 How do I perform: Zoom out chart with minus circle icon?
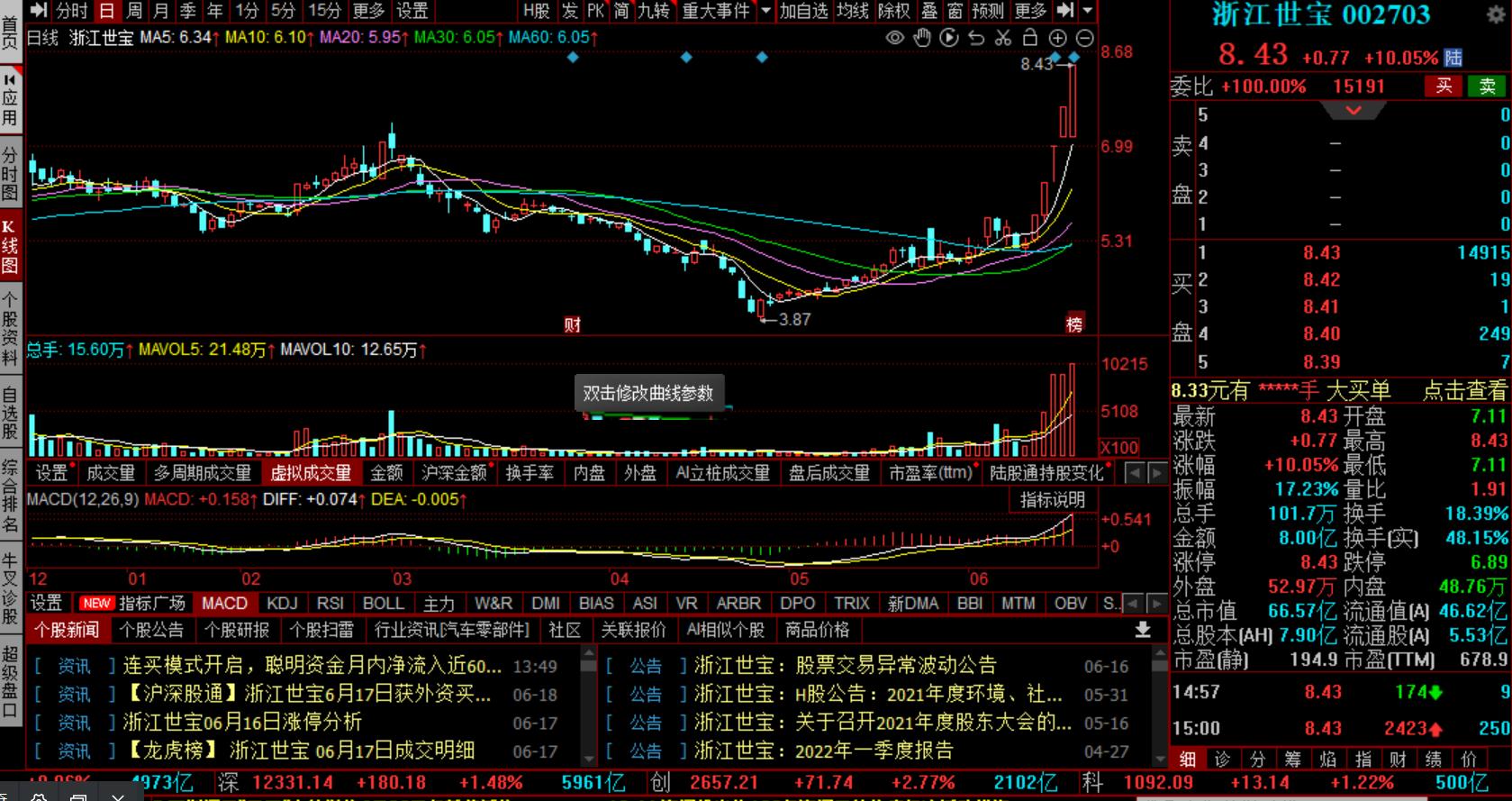(1085, 38)
